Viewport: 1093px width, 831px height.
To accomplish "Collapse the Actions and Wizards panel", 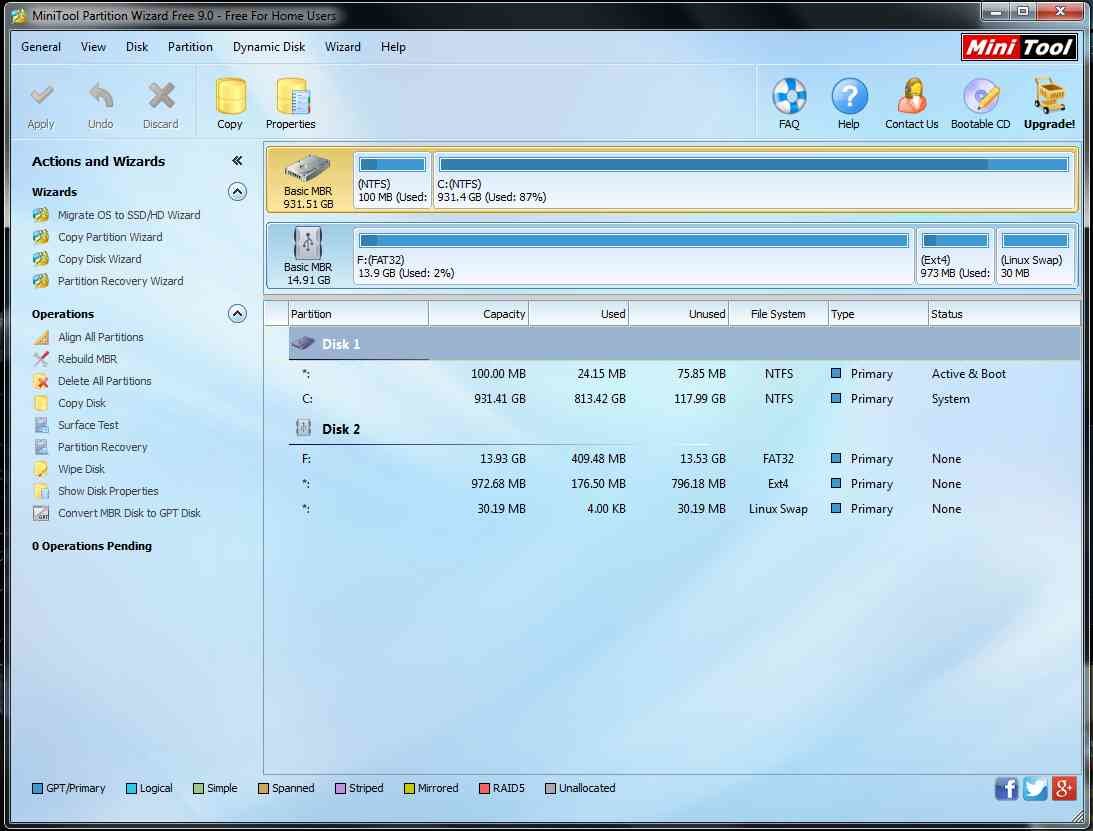I will tap(237, 161).
